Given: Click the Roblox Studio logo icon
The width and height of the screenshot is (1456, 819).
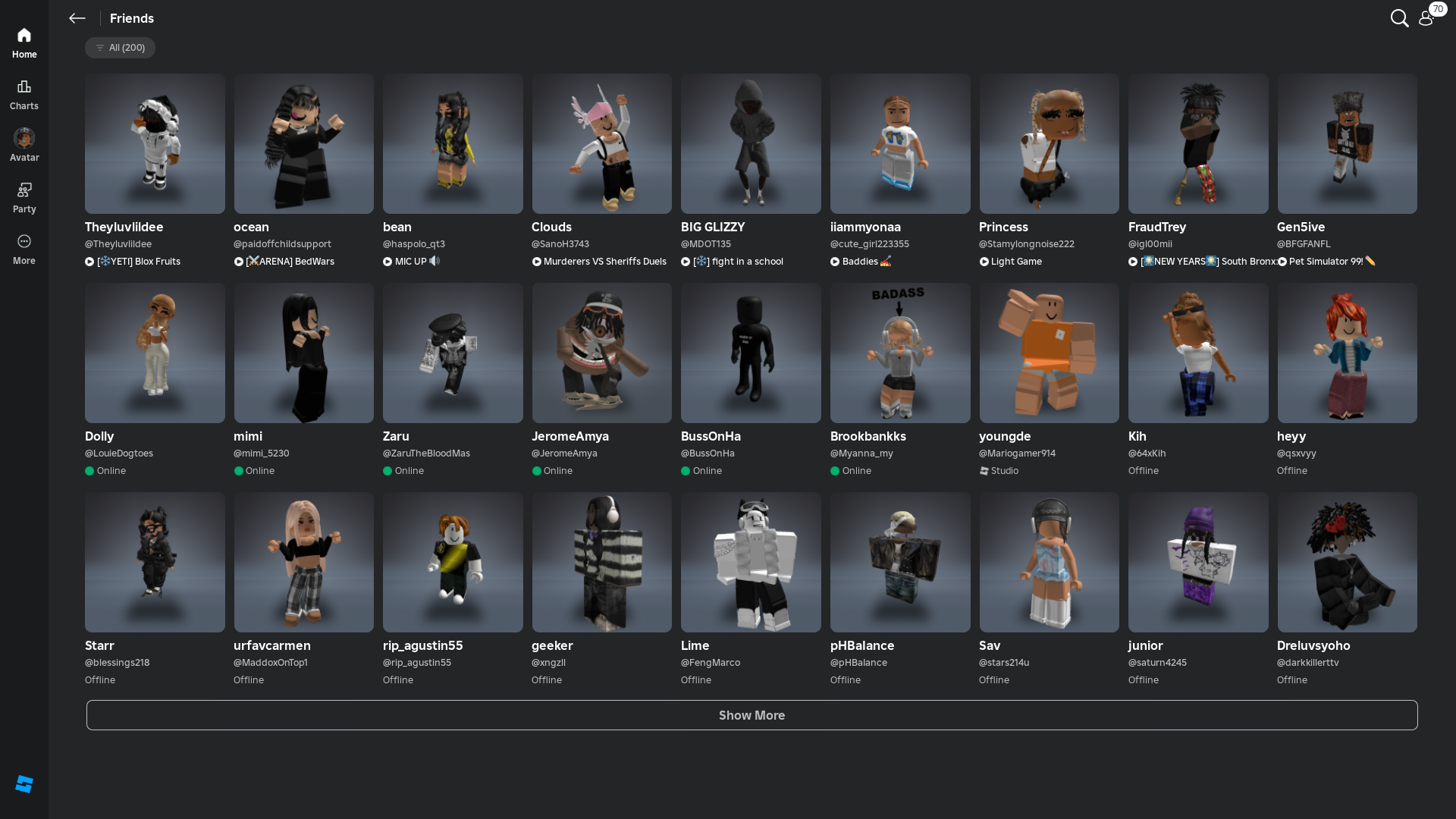Looking at the screenshot, I should pos(24,784).
